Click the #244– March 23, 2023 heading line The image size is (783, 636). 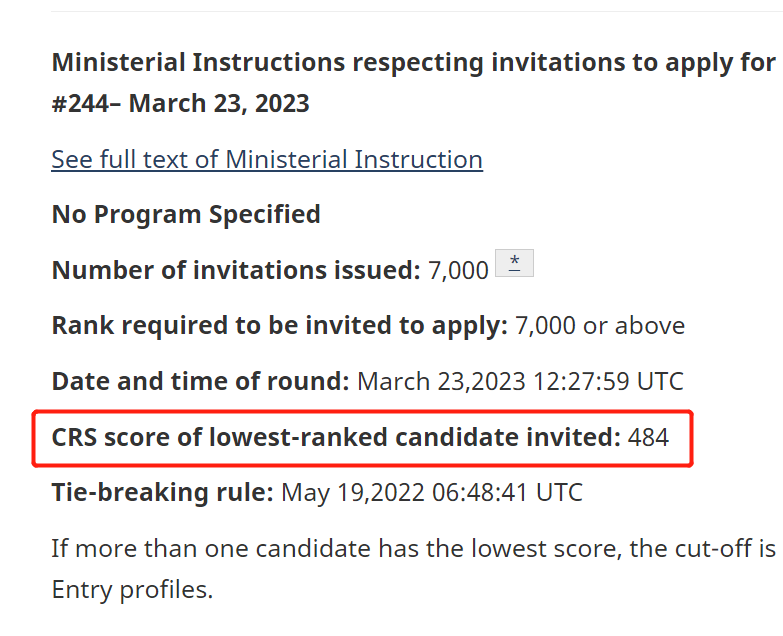180,103
